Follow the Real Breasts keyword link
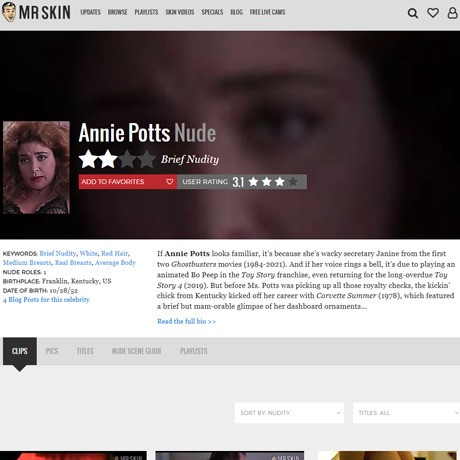This screenshot has width=460, height=460. (x=73, y=263)
